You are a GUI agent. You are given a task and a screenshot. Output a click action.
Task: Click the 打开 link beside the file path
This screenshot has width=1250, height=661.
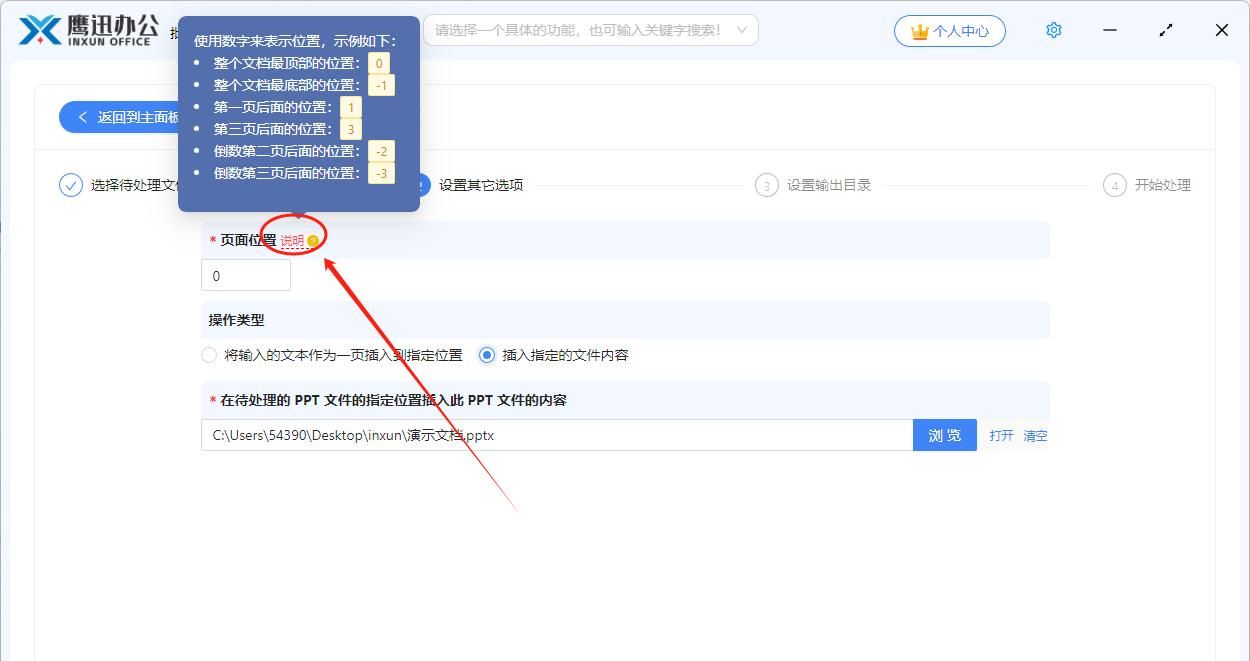coord(1000,435)
